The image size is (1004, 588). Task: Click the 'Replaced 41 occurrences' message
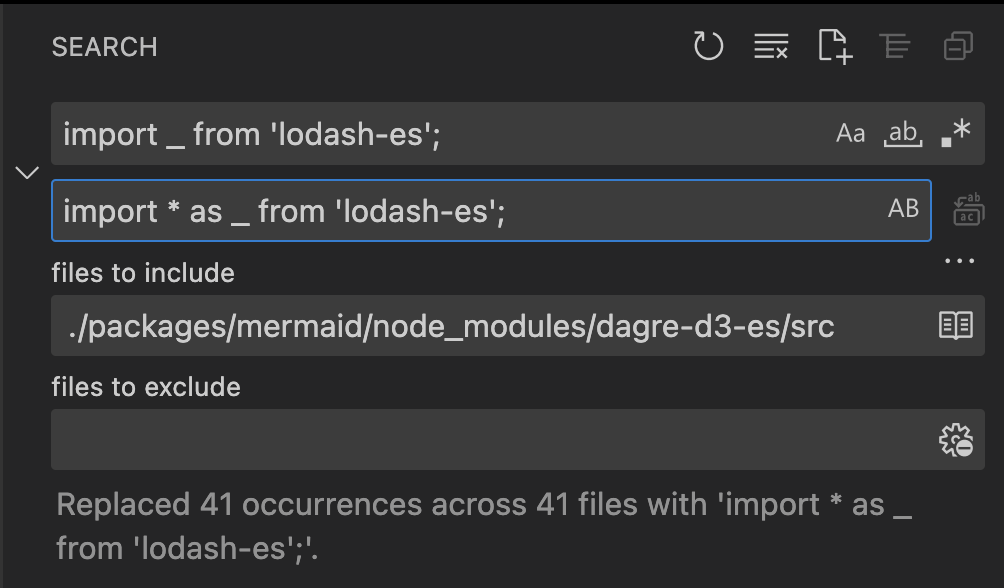click(x=484, y=526)
